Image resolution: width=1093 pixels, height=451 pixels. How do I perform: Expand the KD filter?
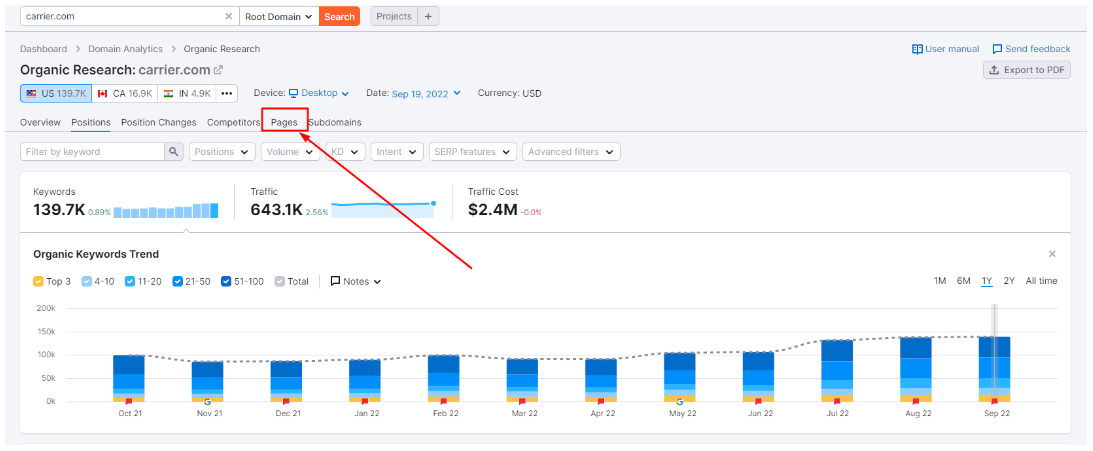click(x=346, y=152)
